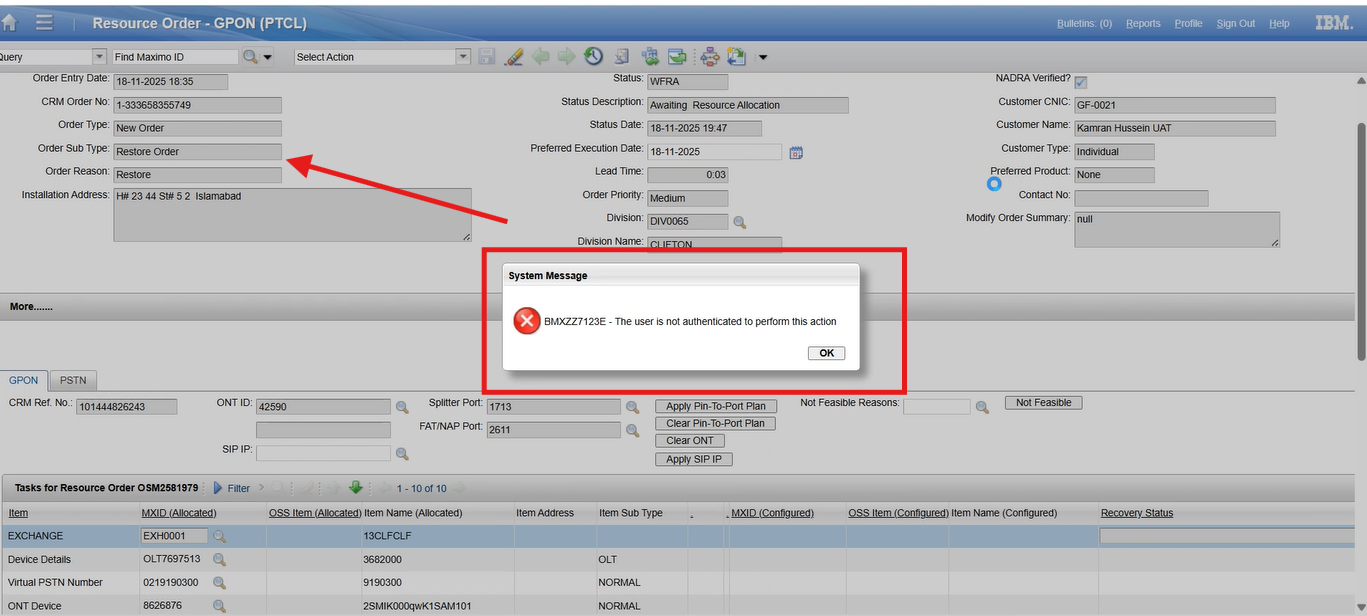
Task: Click the Apply Pin-To-Port Plan button
Action: [715, 406]
